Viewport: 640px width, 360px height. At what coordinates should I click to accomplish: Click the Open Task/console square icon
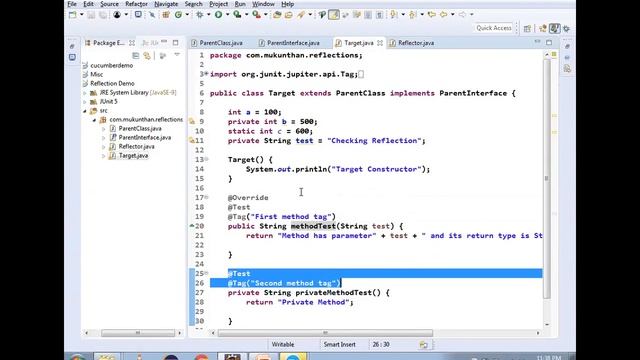point(138,15)
